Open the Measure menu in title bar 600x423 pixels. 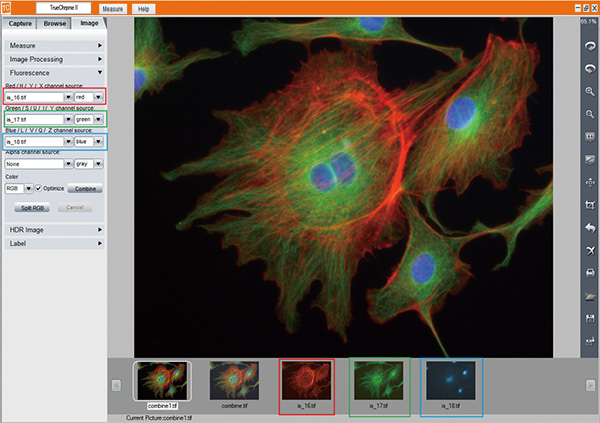pyautogui.click(x=113, y=8)
